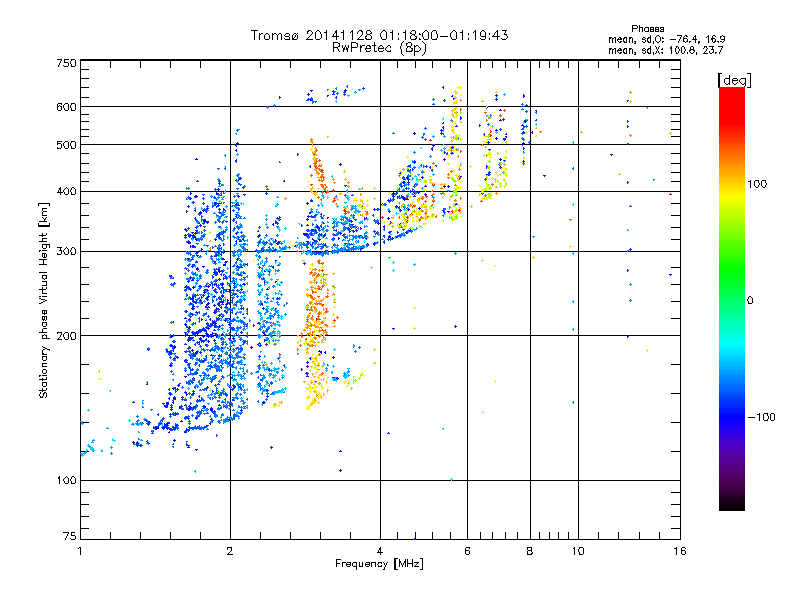The height and width of the screenshot is (600, 800).
Task: Click the colorbar tick label "0"
Action: coord(750,301)
